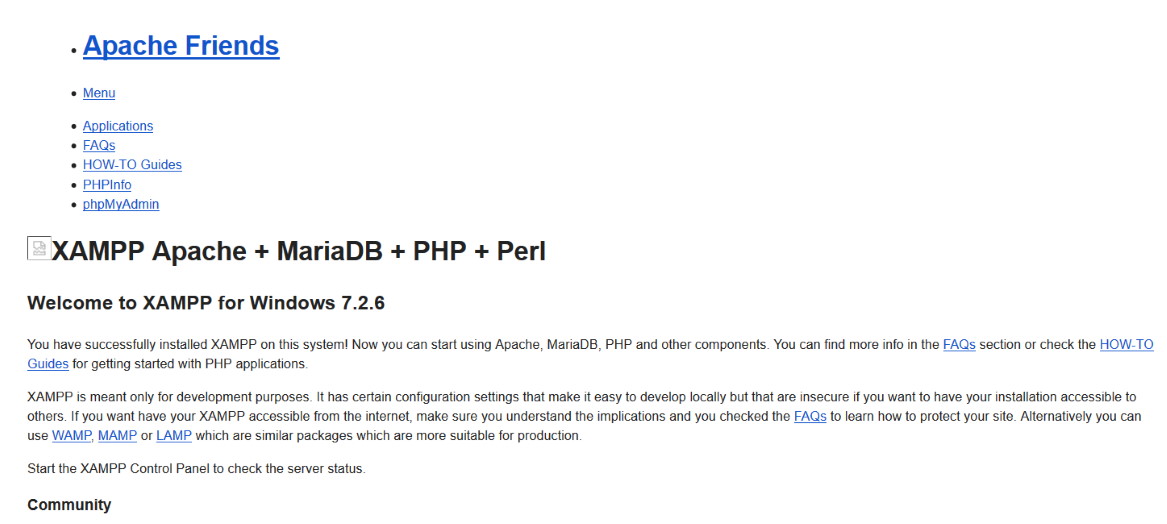Click the Welcome to XAMPP for Windows heading
The image size is (1167, 524).
point(213,302)
